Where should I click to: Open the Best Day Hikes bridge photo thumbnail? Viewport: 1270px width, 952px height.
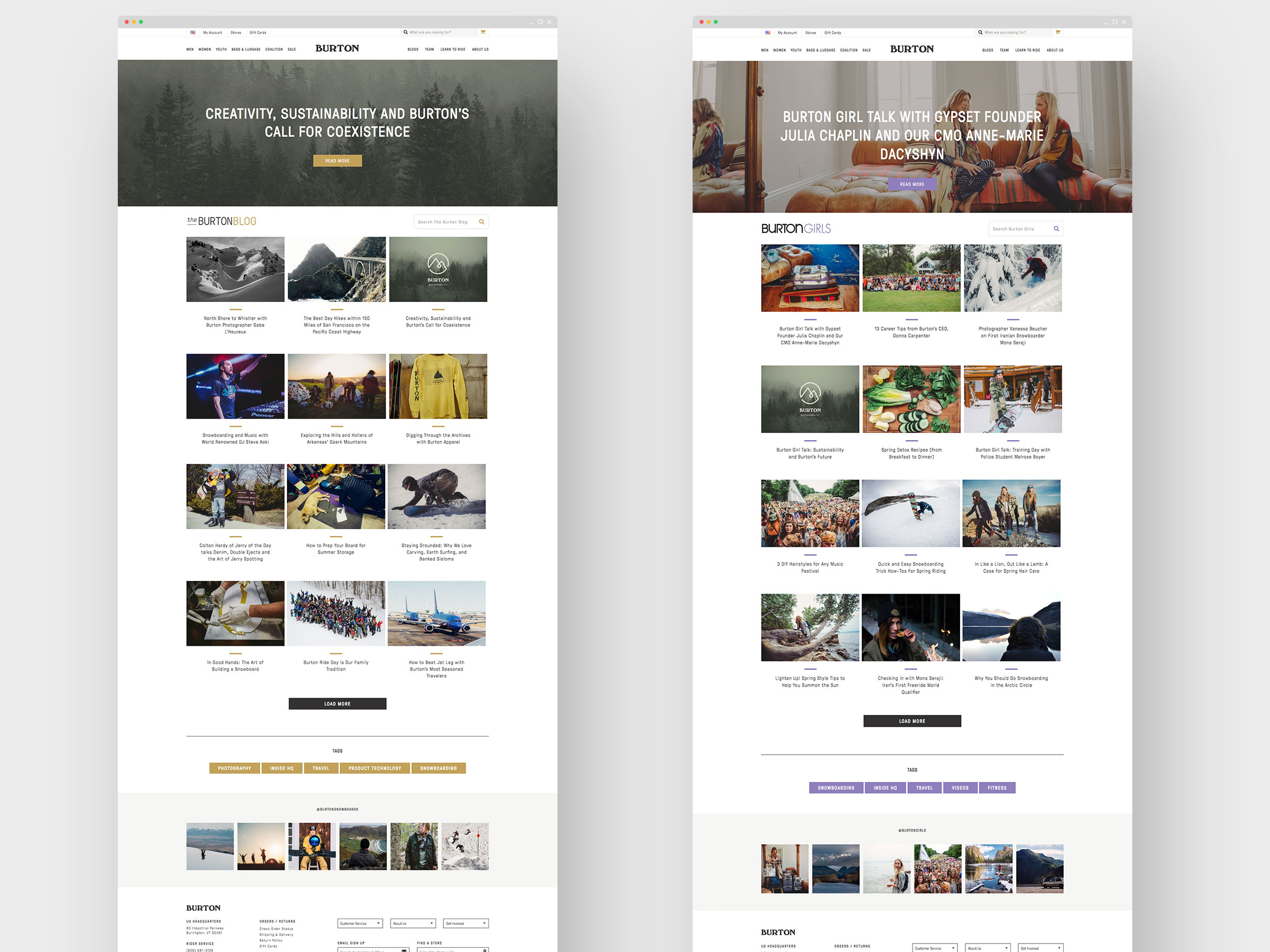point(337,269)
